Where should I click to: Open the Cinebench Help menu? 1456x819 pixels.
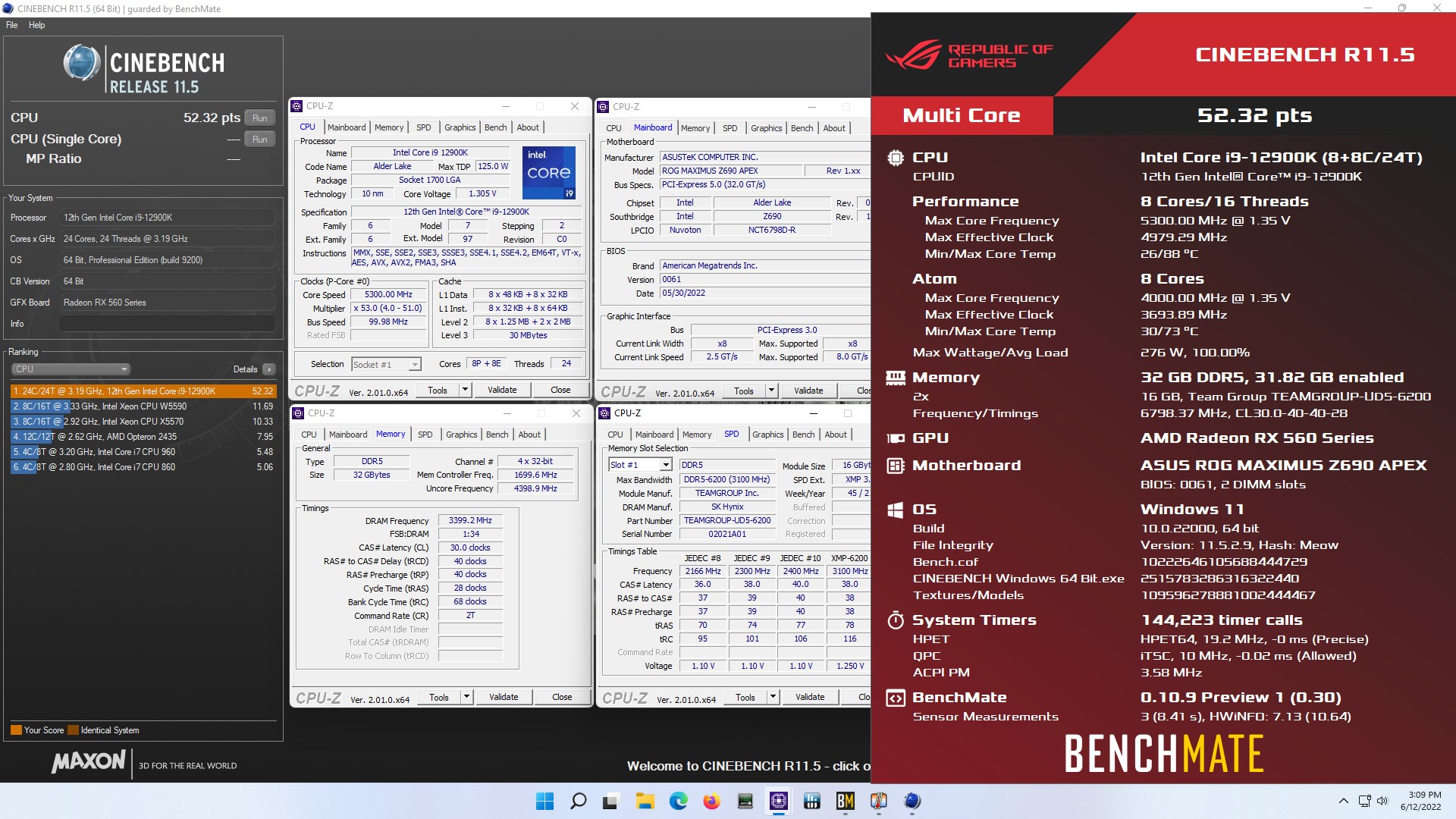[37, 25]
